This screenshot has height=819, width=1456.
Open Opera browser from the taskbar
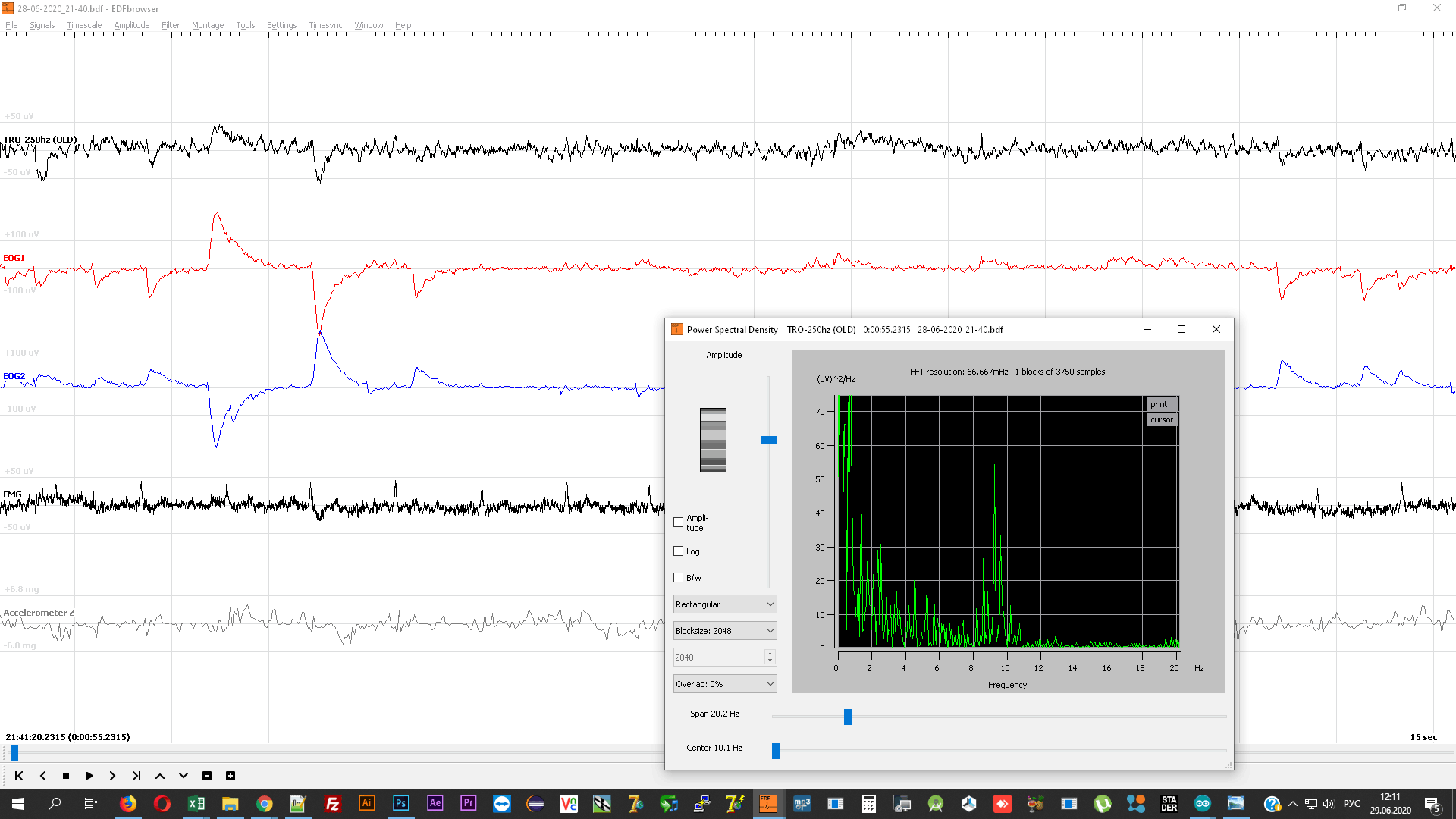pyautogui.click(x=162, y=804)
